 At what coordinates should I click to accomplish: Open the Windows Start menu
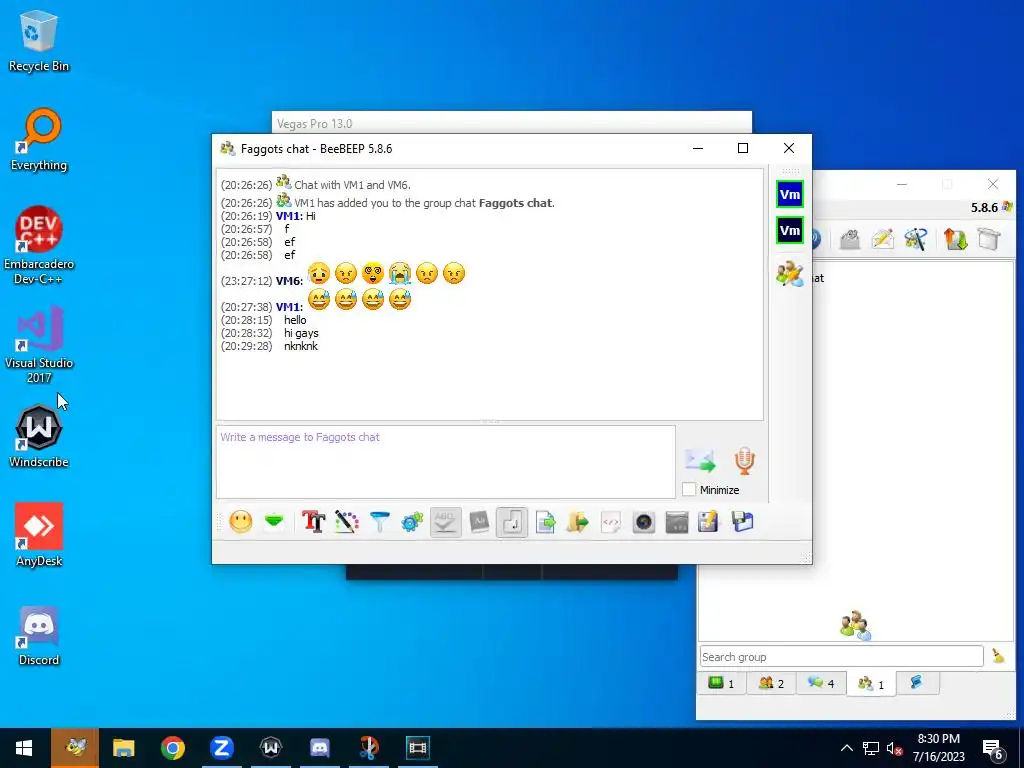(x=24, y=748)
